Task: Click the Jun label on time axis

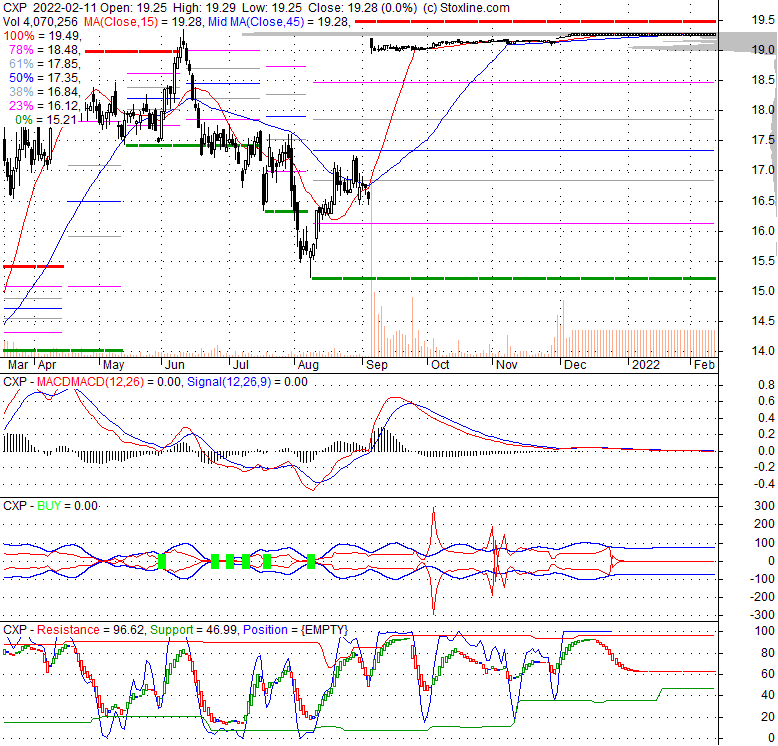Action: [x=175, y=365]
